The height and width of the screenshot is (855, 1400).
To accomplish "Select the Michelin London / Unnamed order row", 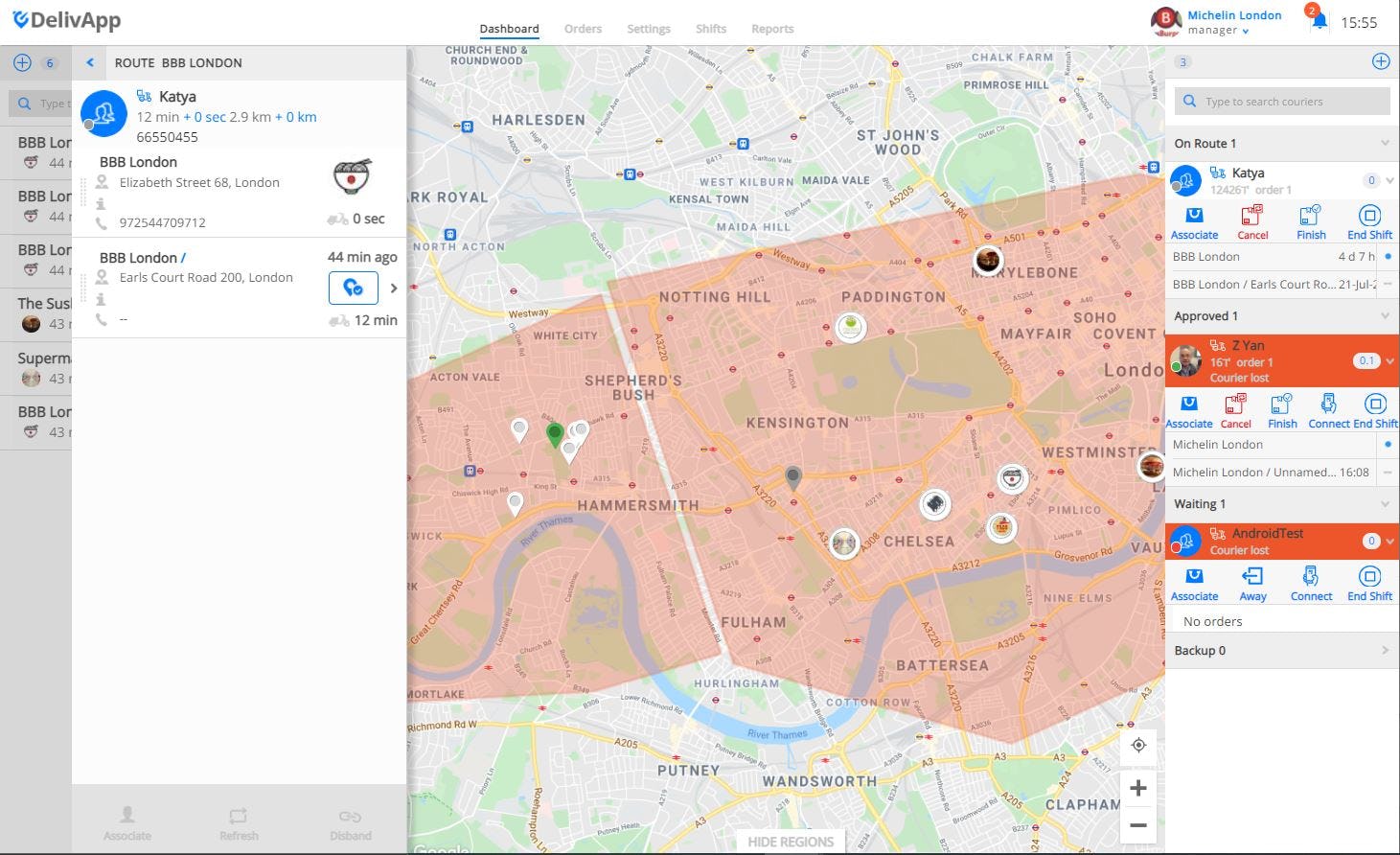I will (1281, 472).
